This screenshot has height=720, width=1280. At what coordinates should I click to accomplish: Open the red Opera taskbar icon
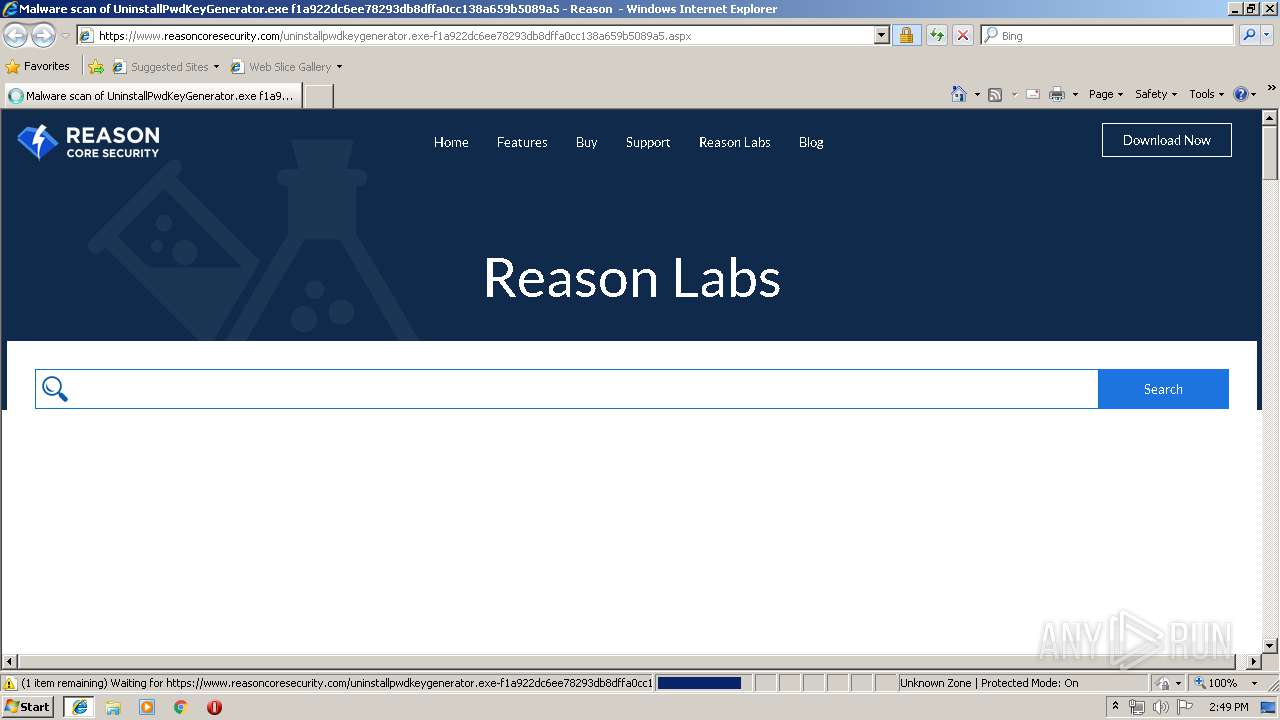tap(214, 707)
